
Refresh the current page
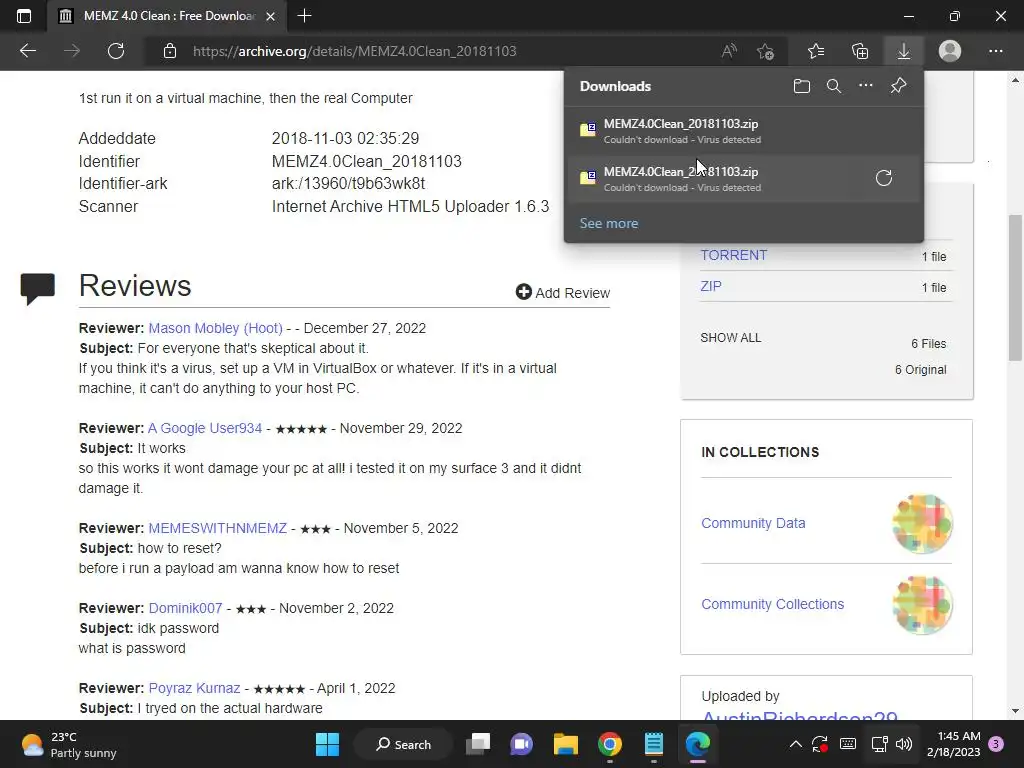(x=116, y=51)
